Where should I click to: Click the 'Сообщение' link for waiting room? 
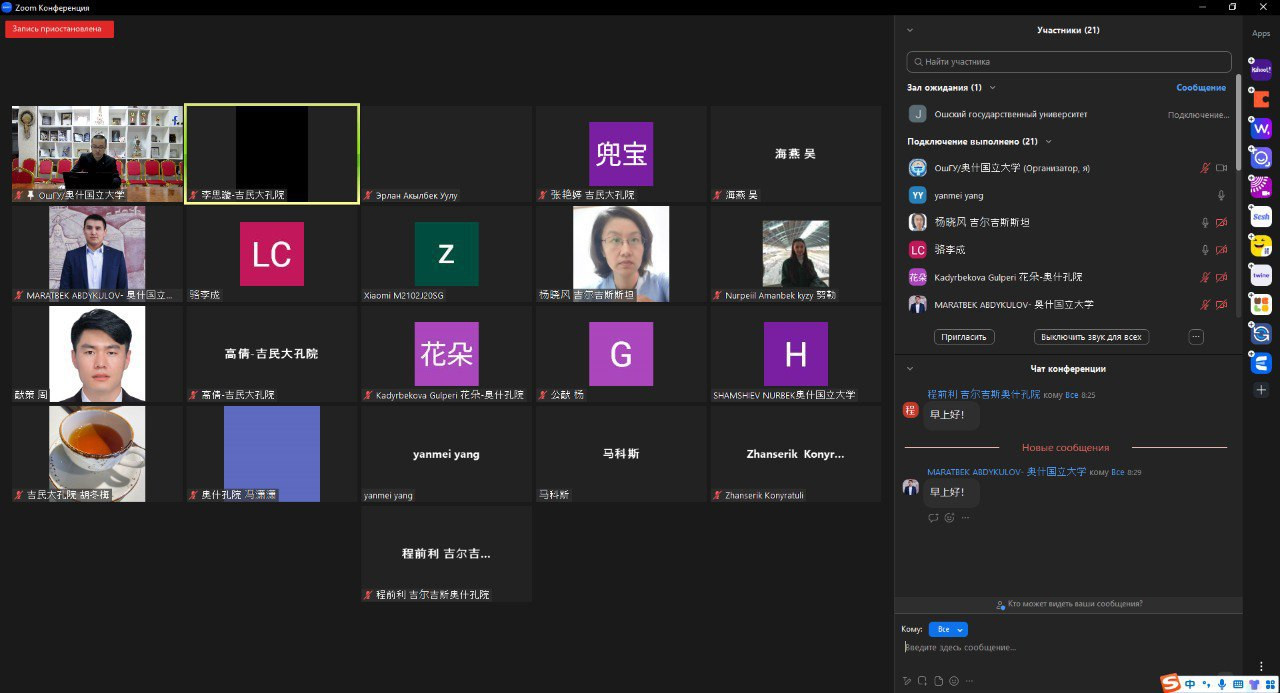1200,88
